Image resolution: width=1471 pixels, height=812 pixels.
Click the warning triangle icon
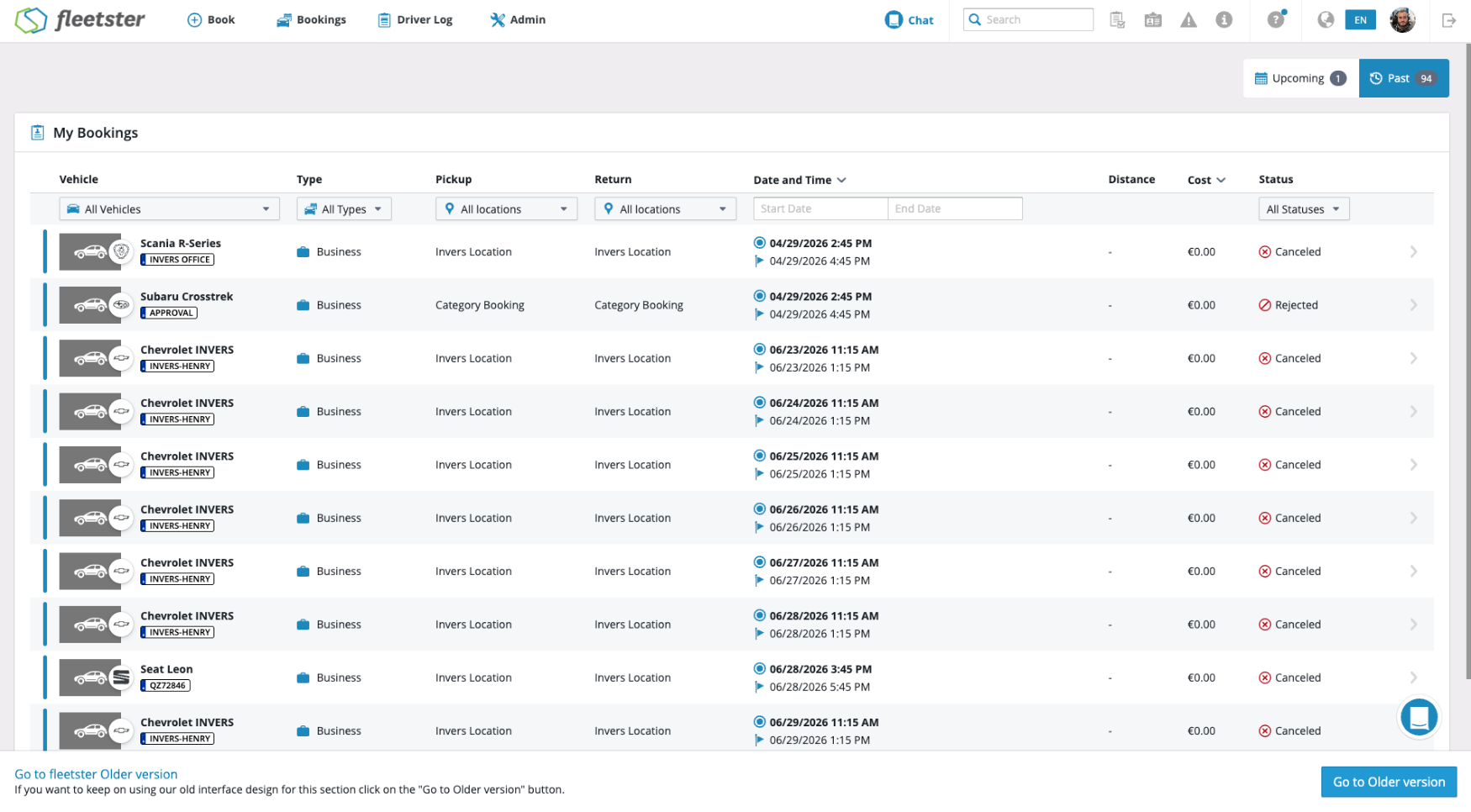coord(1188,20)
